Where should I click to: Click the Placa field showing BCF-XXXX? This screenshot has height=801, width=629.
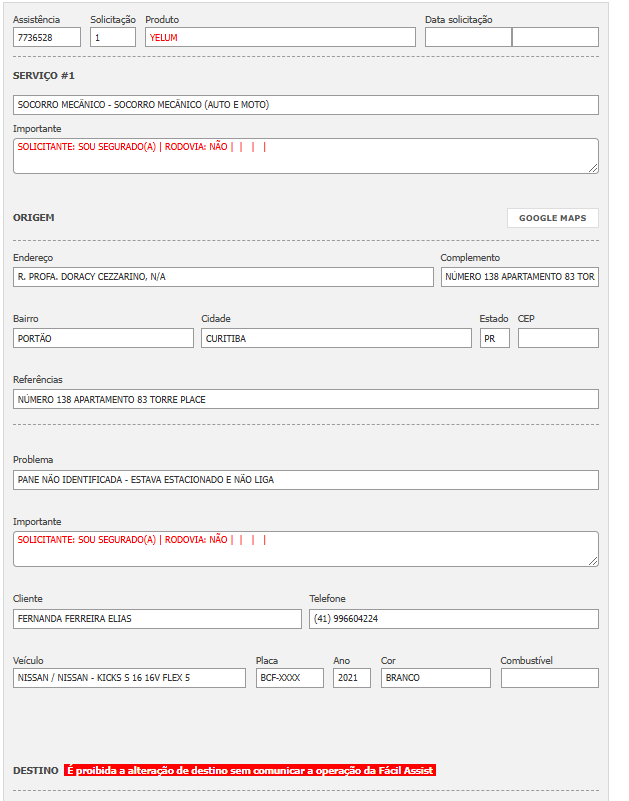coord(289,678)
